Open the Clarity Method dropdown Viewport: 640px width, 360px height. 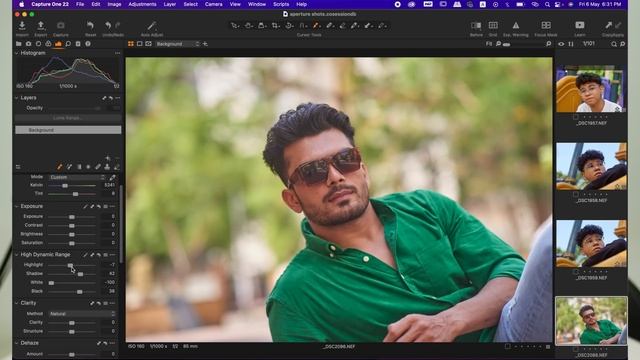[82, 313]
